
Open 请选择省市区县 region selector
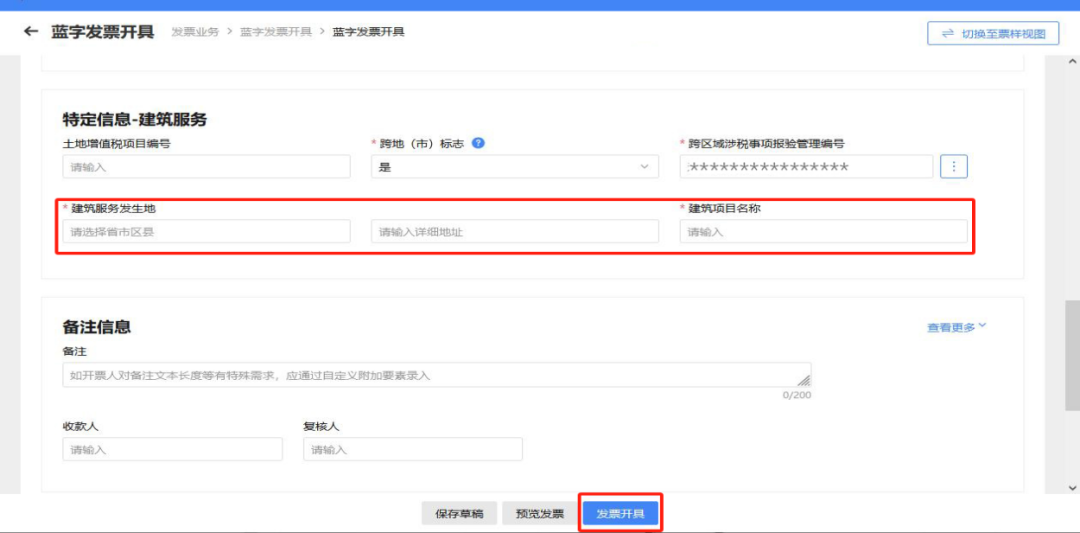pos(207,232)
